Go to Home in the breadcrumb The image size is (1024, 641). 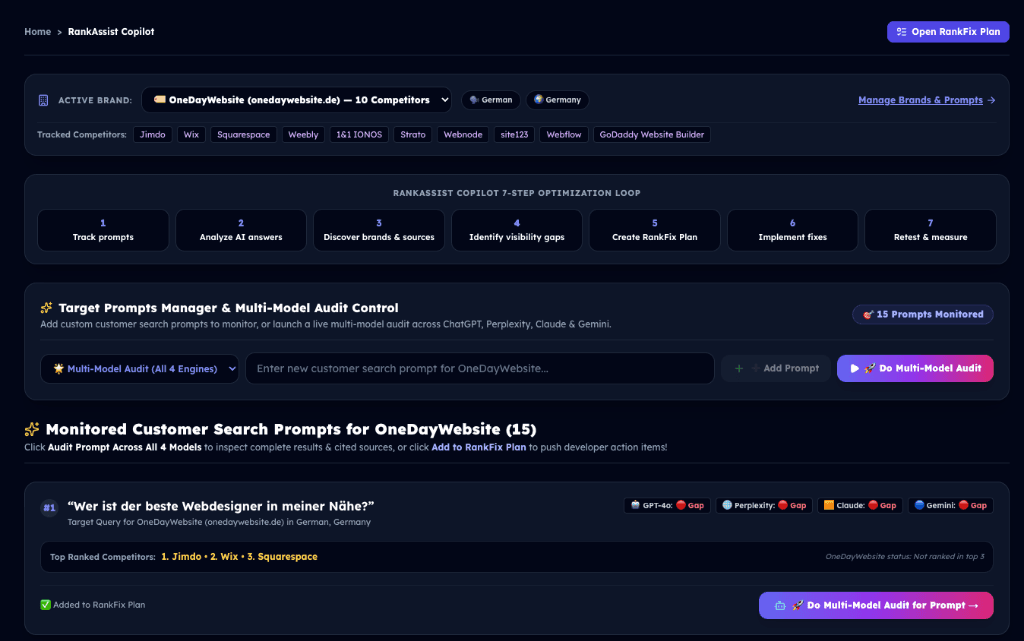37,31
